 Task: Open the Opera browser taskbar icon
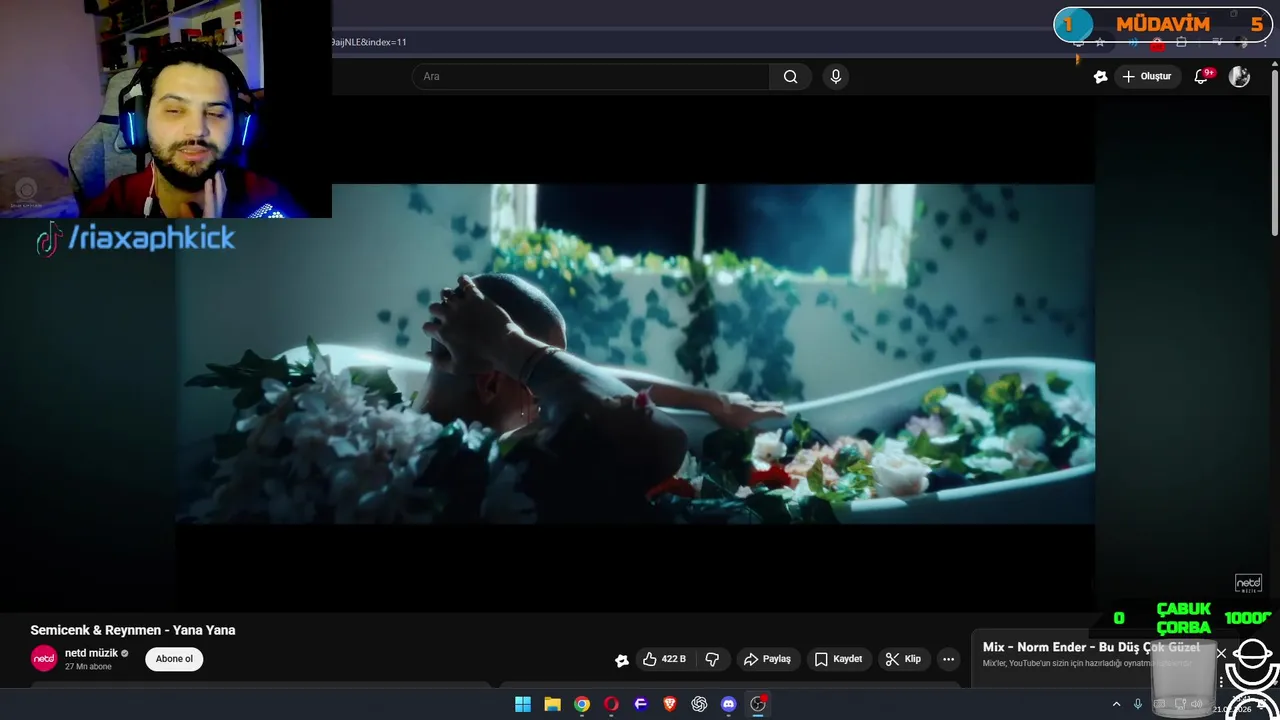(611, 704)
